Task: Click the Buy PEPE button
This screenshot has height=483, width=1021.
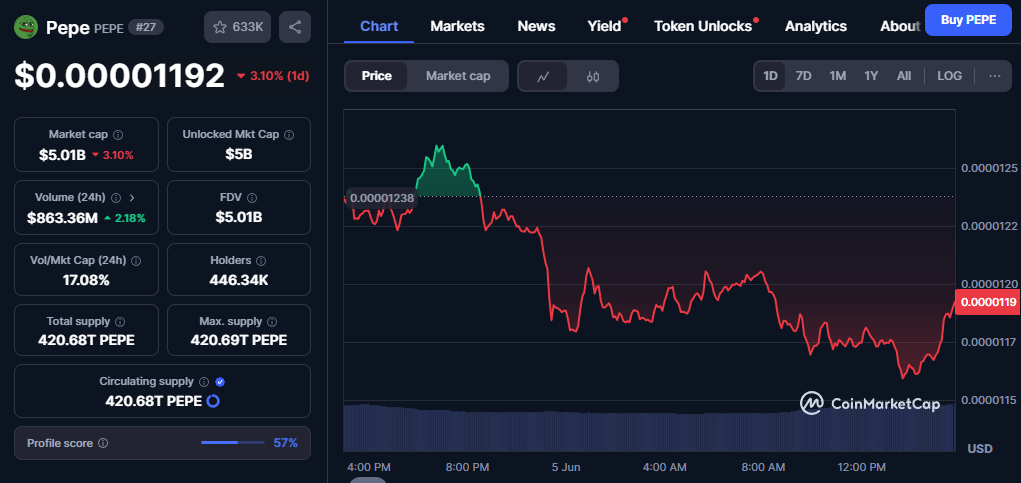Action: [968, 20]
